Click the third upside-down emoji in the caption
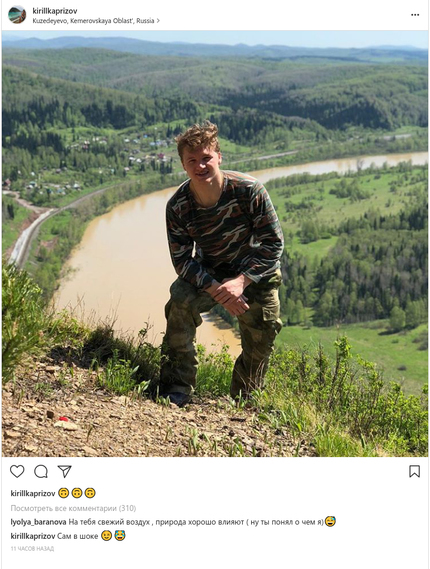This screenshot has width=430, height=569. coord(90,493)
